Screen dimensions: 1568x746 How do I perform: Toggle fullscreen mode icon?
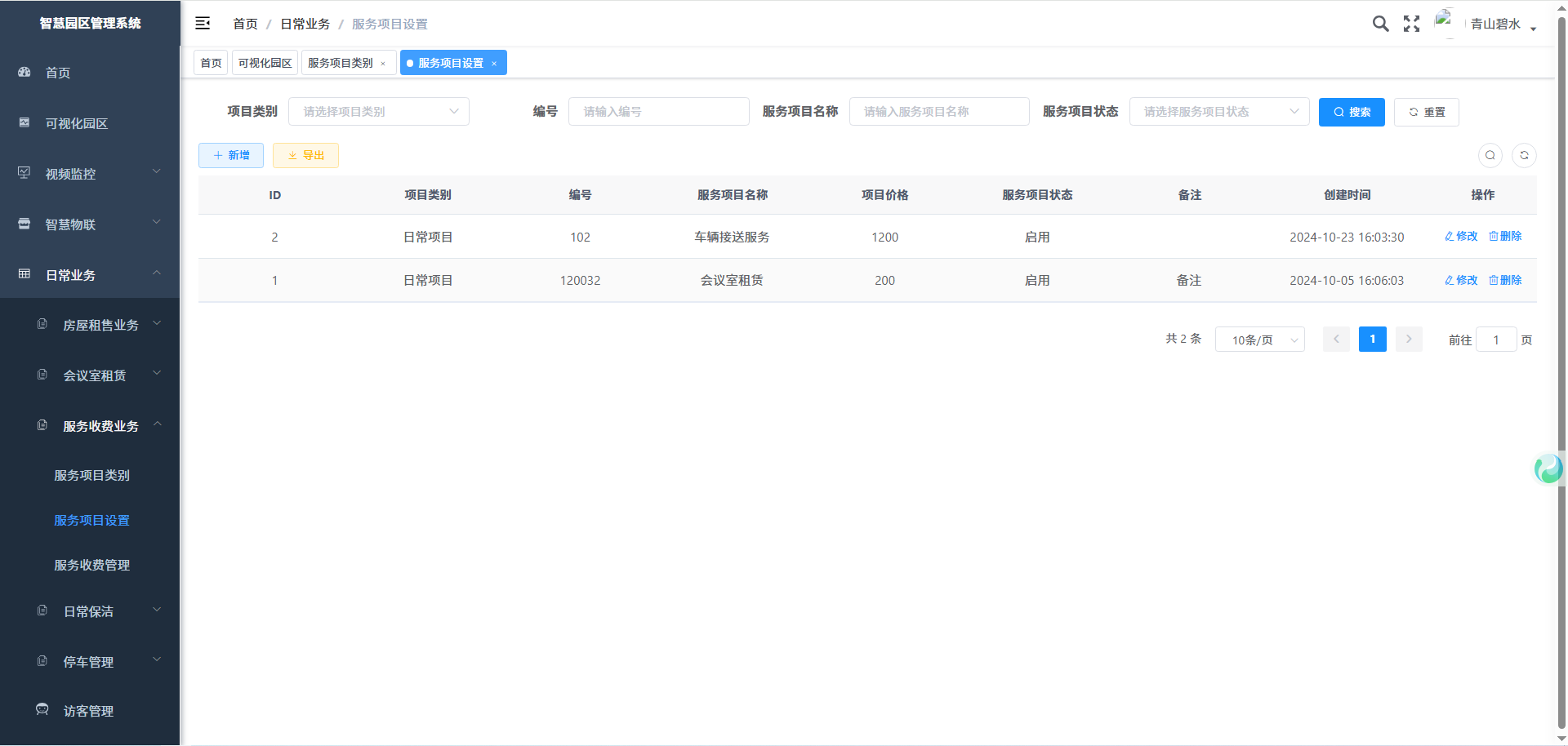pyautogui.click(x=1411, y=24)
